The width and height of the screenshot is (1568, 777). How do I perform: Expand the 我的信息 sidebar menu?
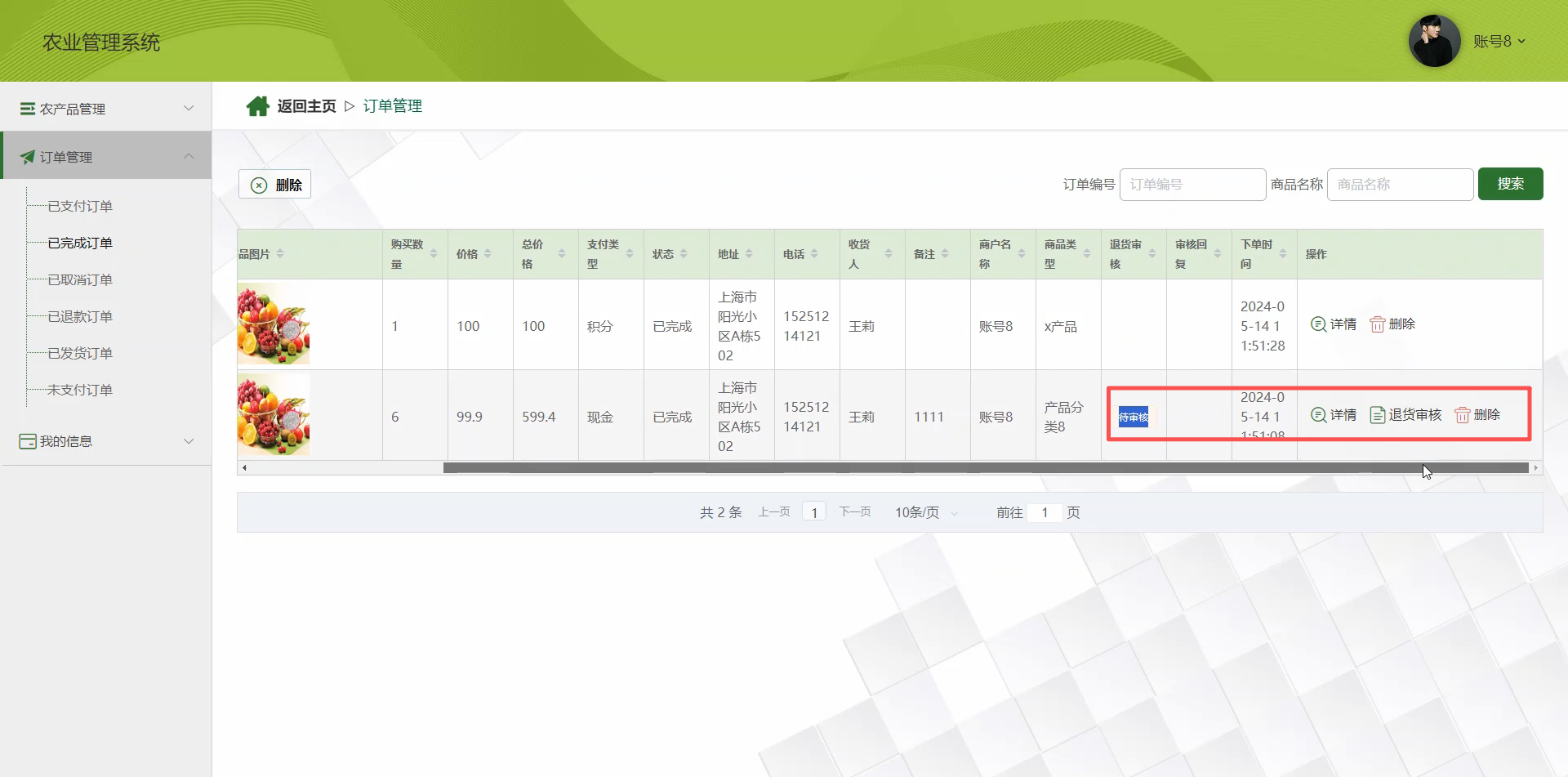106,441
